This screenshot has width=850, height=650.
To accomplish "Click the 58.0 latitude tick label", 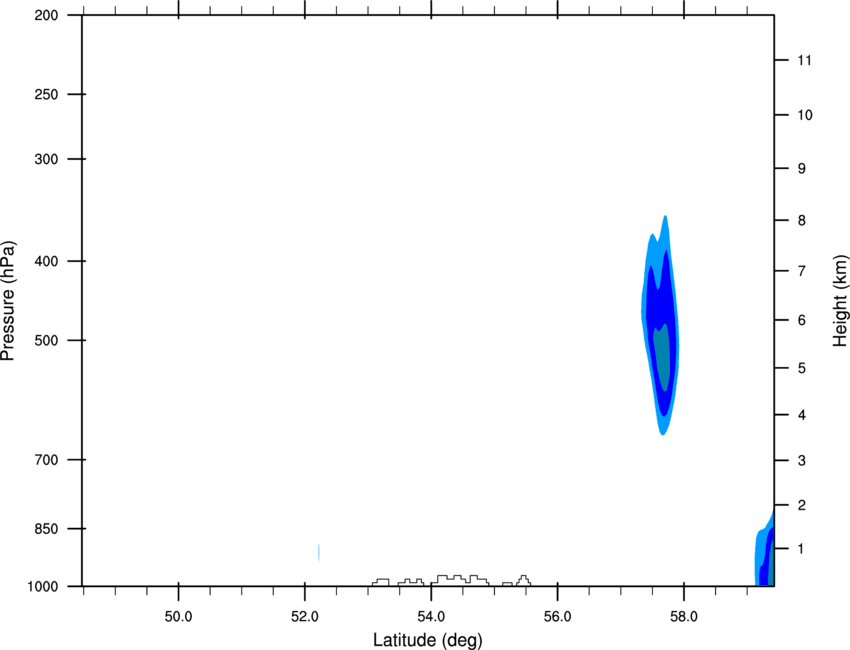I will coord(684,617).
